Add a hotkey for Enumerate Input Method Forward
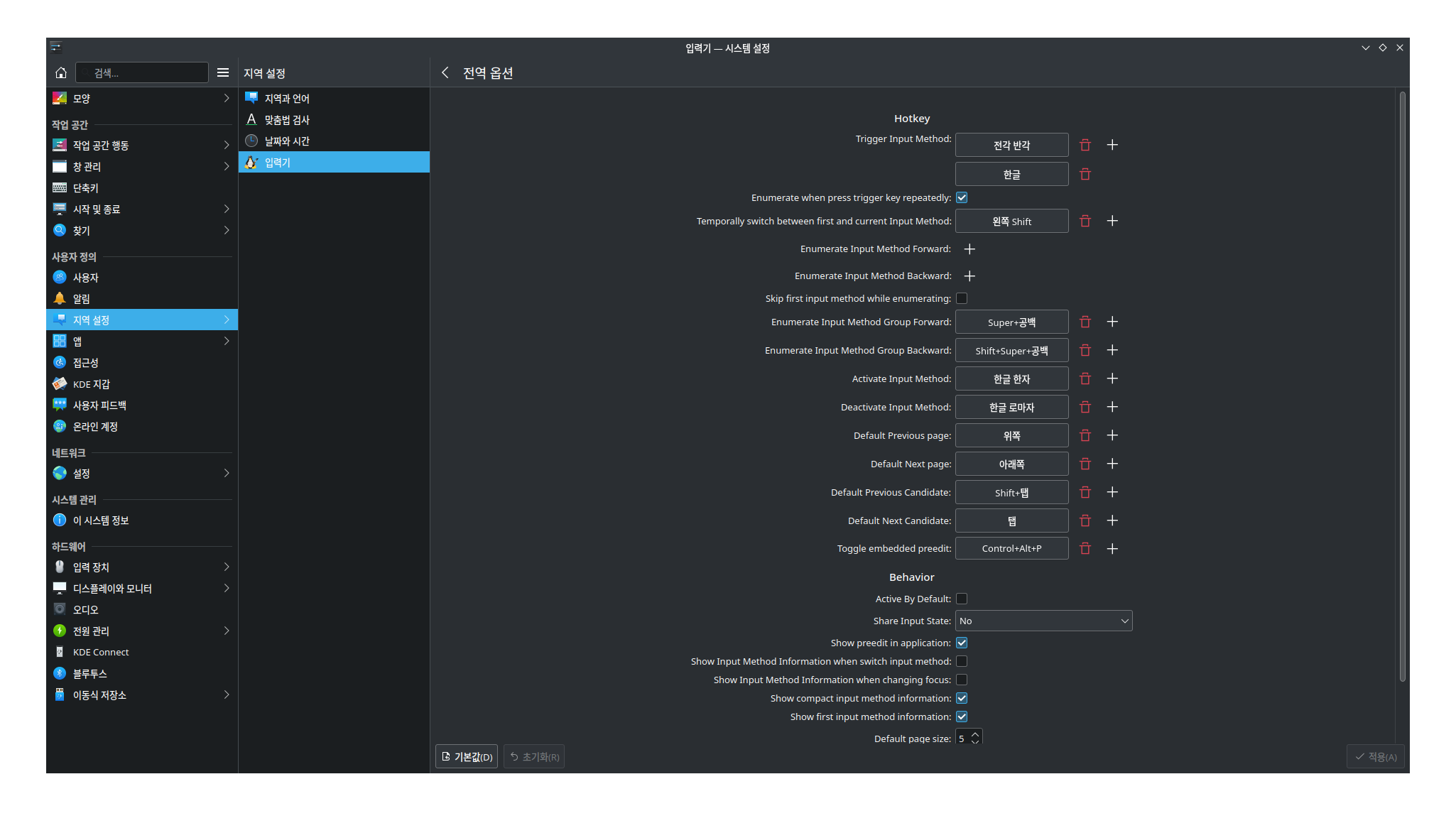The width and height of the screenshot is (1456, 828). tap(969, 249)
